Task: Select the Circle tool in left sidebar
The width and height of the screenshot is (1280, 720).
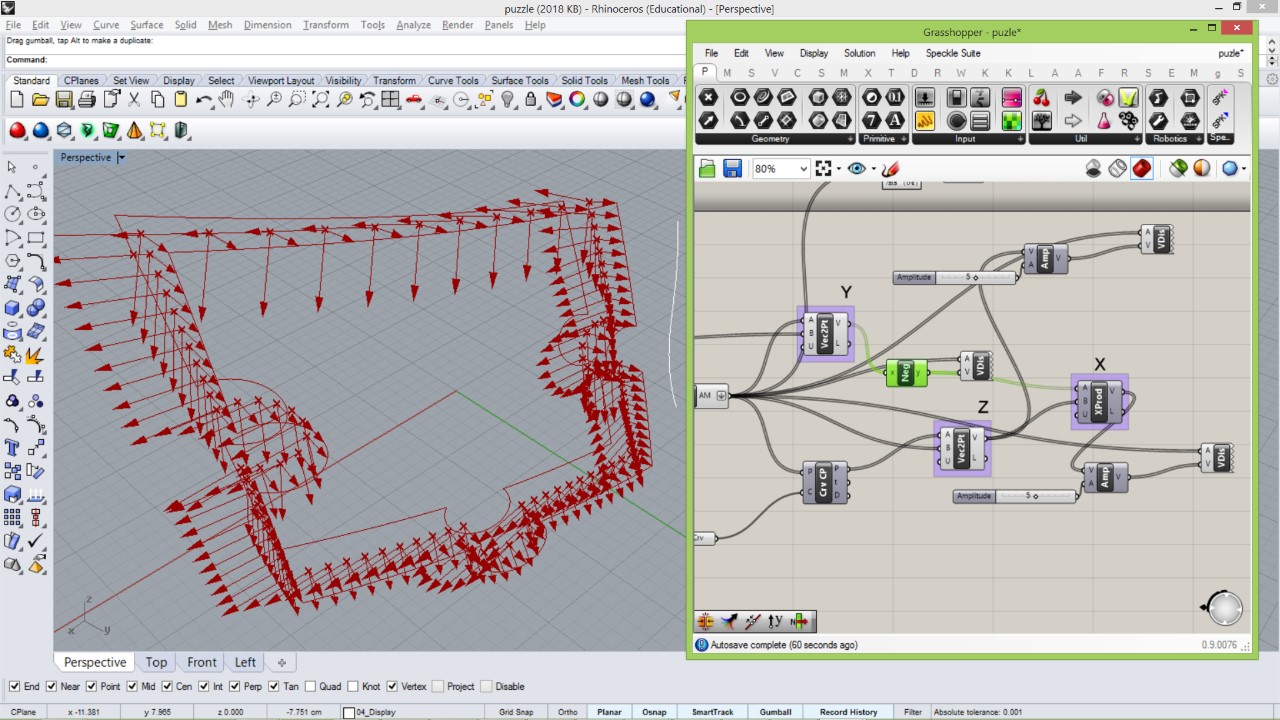Action: 13,214
